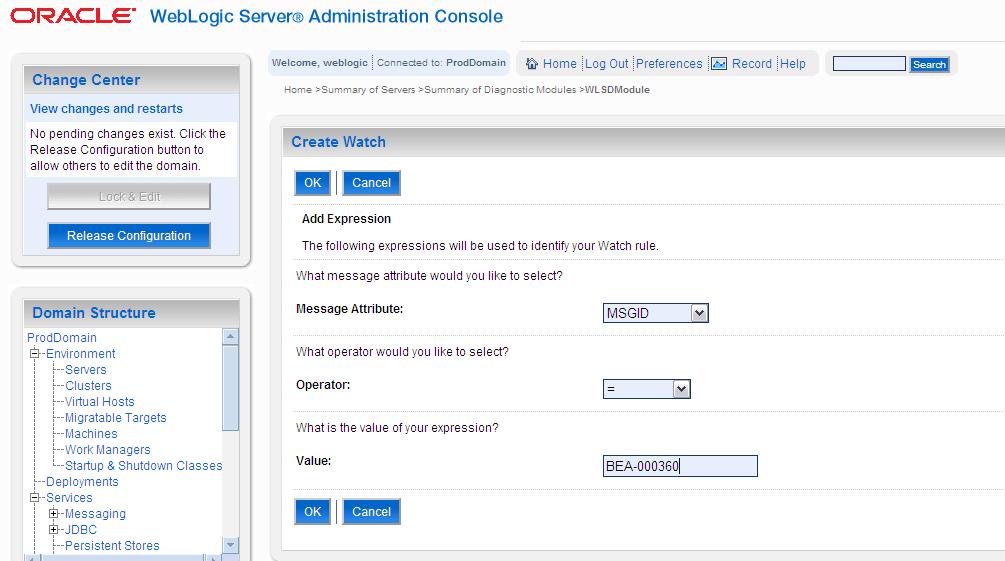Open Virtual Hosts tree item
Image resolution: width=1005 pixels, height=561 pixels.
[x=99, y=401]
